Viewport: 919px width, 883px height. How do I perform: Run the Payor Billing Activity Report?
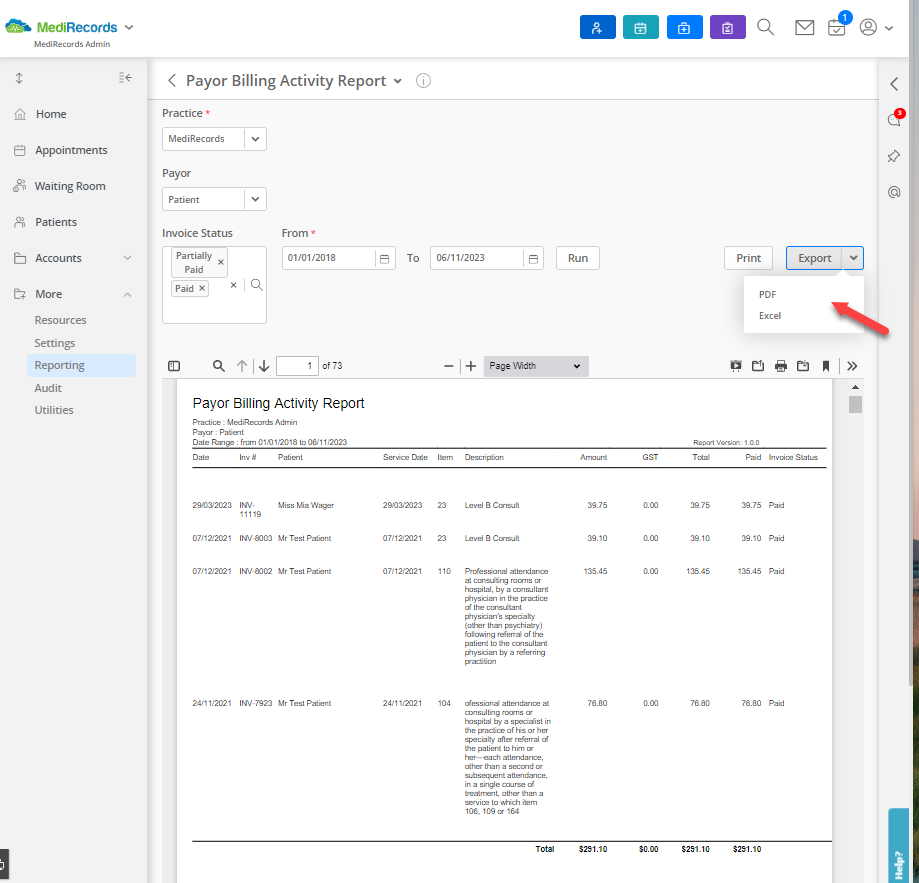(x=577, y=257)
